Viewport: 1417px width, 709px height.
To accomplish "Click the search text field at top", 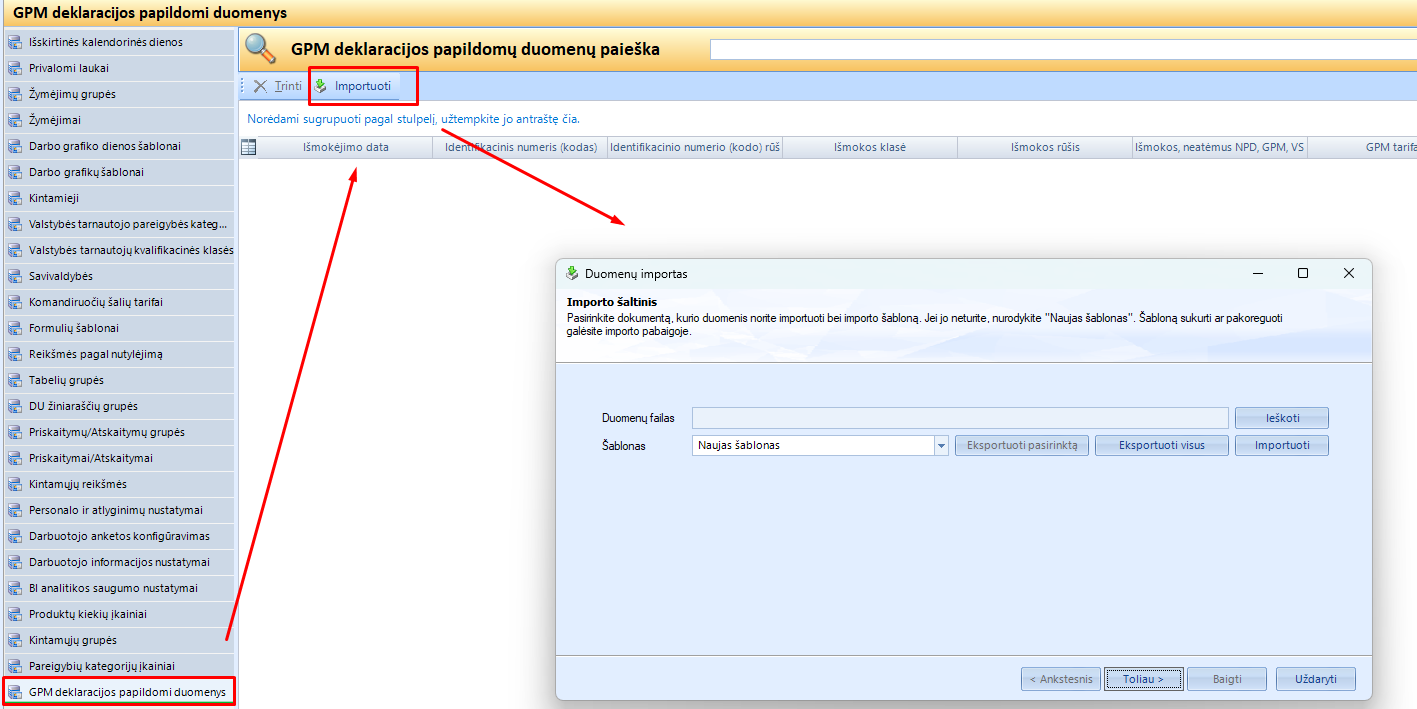I will click(1062, 50).
